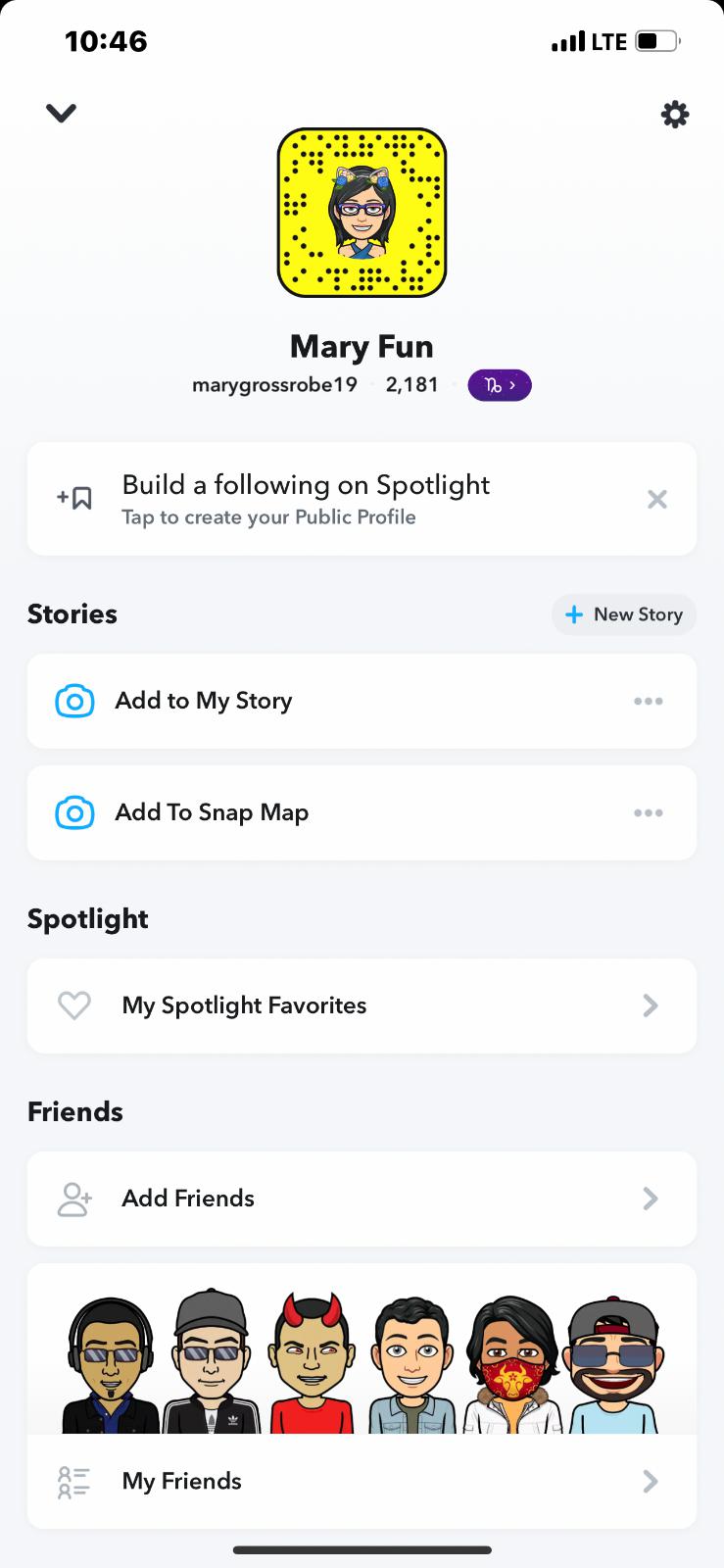This screenshot has height=1568, width=724.
Task: Expand Add Friends arrow
Action: 650,1199
